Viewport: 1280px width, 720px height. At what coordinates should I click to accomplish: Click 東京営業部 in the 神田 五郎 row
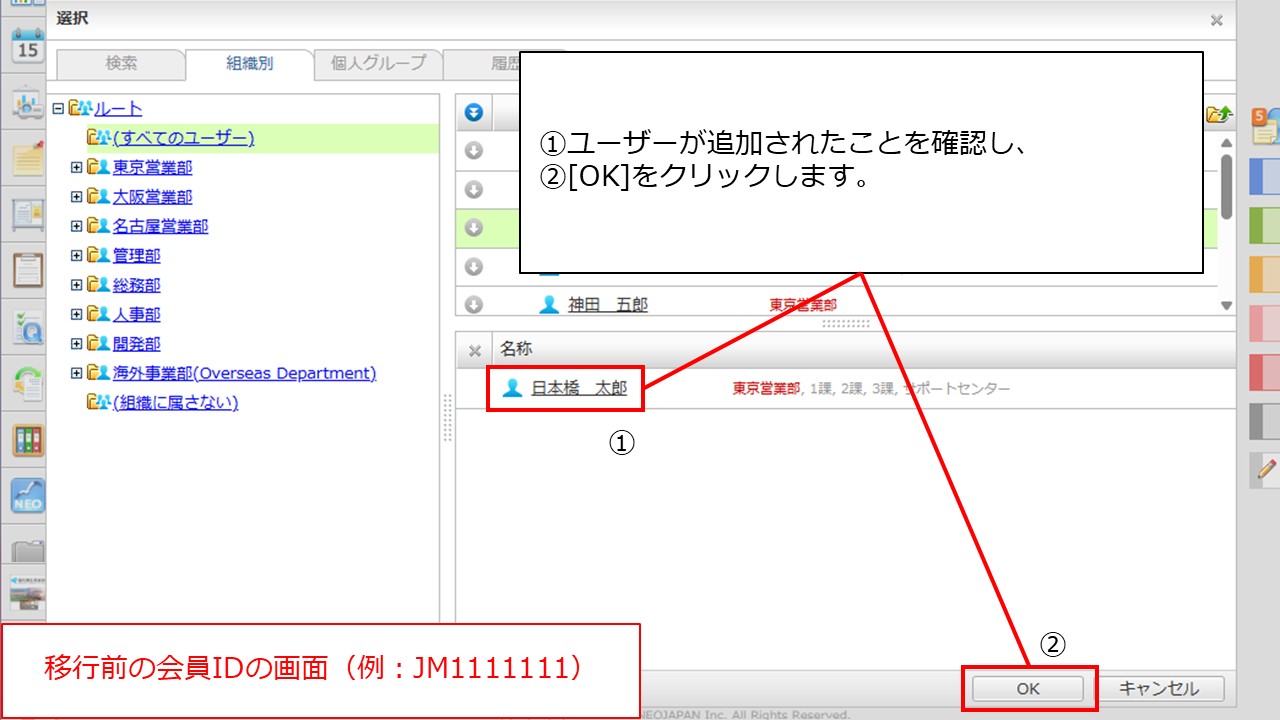[x=803, y=304]
